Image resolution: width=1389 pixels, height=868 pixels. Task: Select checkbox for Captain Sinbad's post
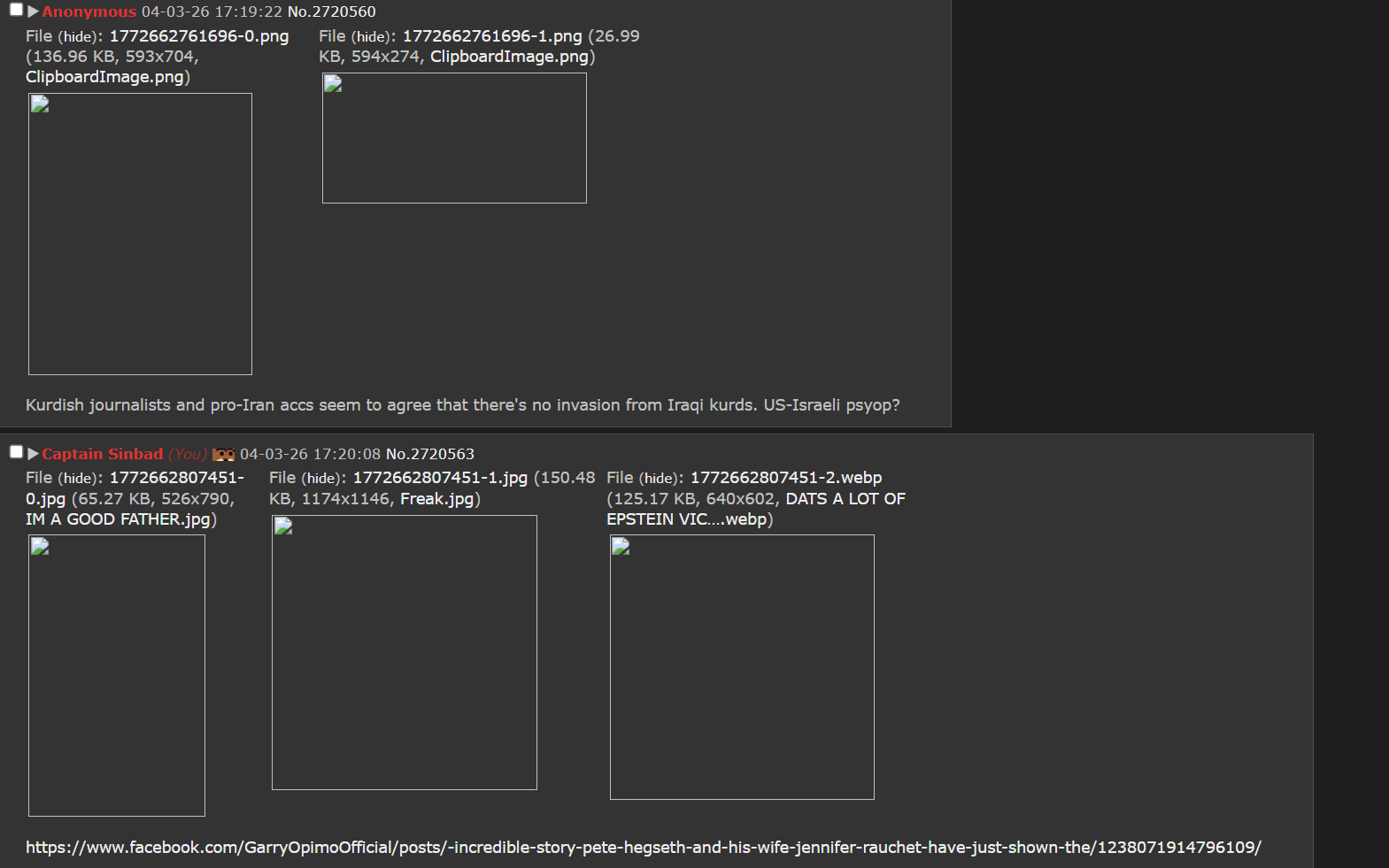coord(16,452)
